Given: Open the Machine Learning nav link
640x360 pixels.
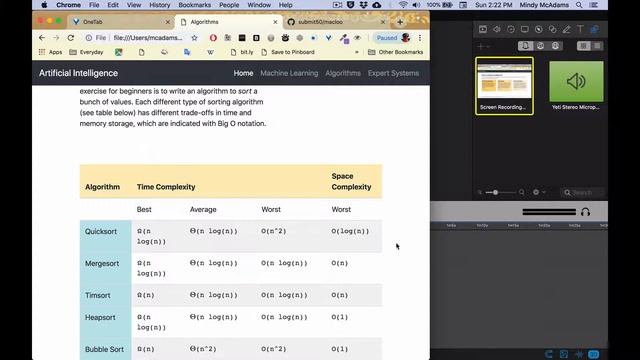Looking at the screenshot, I should coord(289,73).
